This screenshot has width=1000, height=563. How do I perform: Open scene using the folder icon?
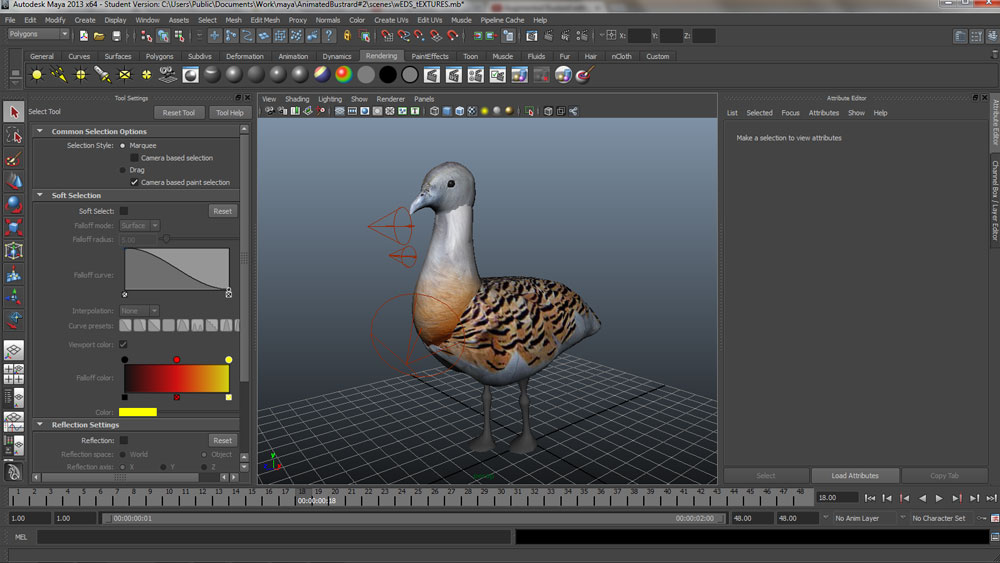[100, 36]
